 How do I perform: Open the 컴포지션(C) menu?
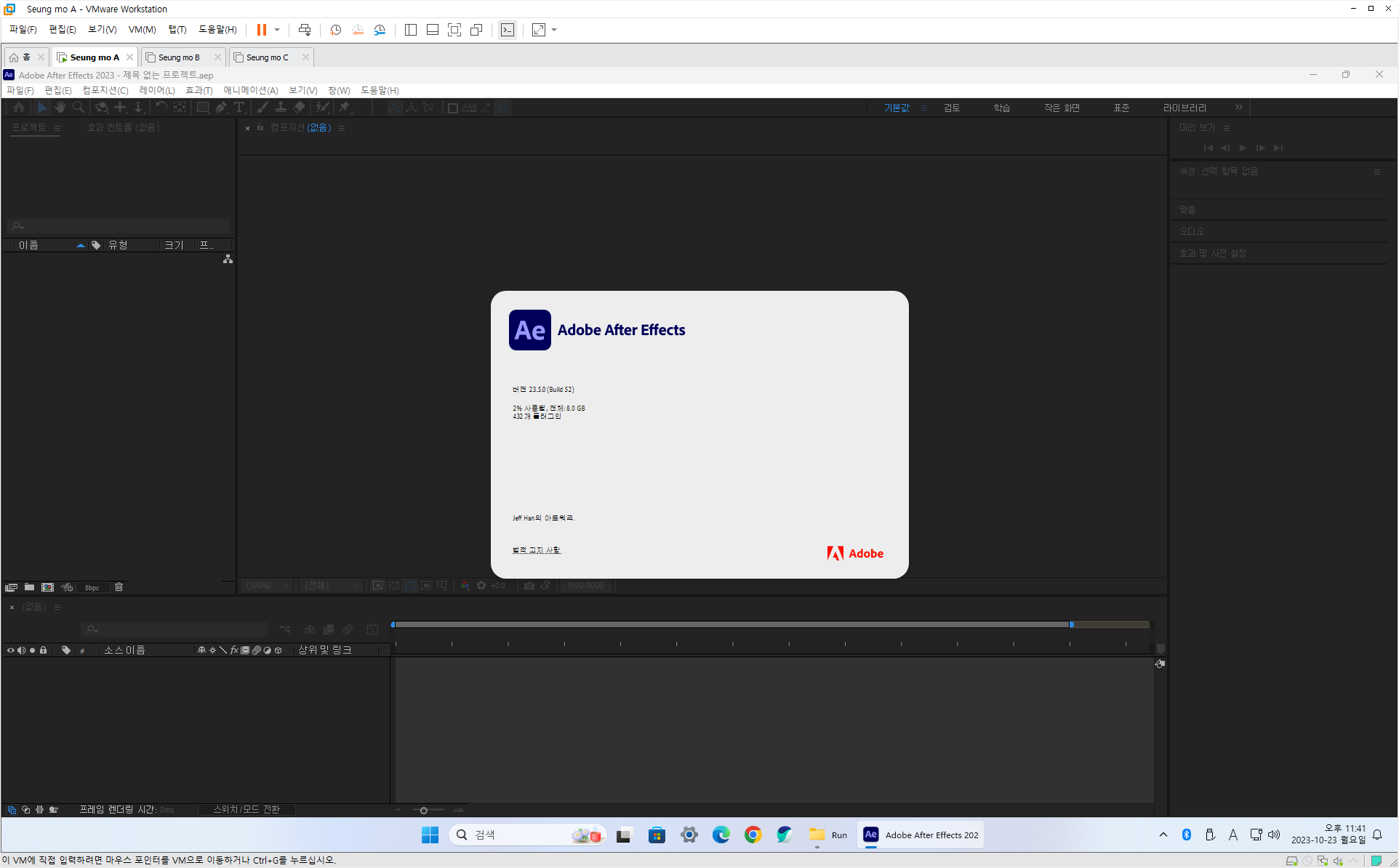105,90
